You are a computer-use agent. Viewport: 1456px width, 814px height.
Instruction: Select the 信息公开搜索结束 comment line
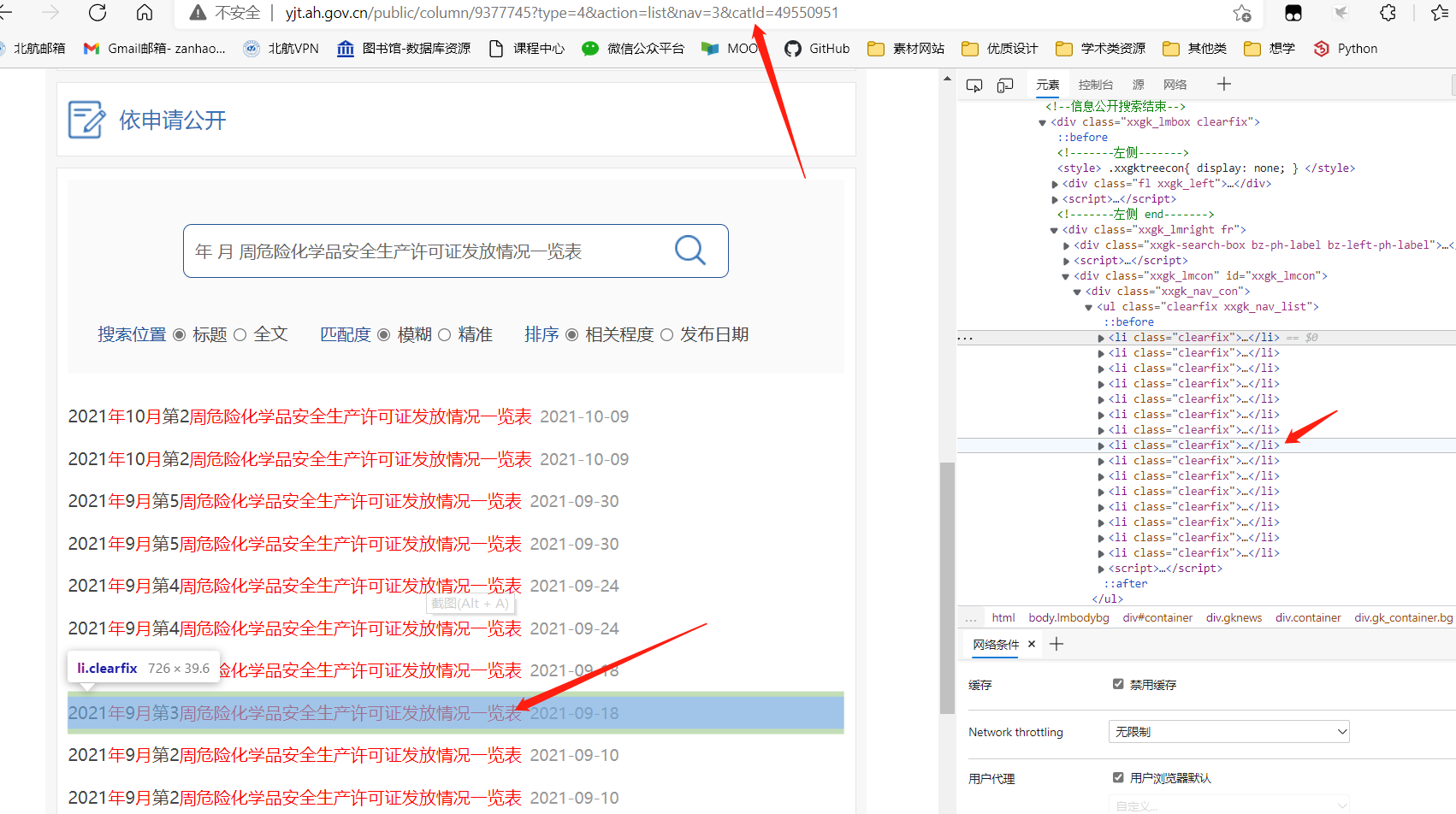pos(1116,107)
